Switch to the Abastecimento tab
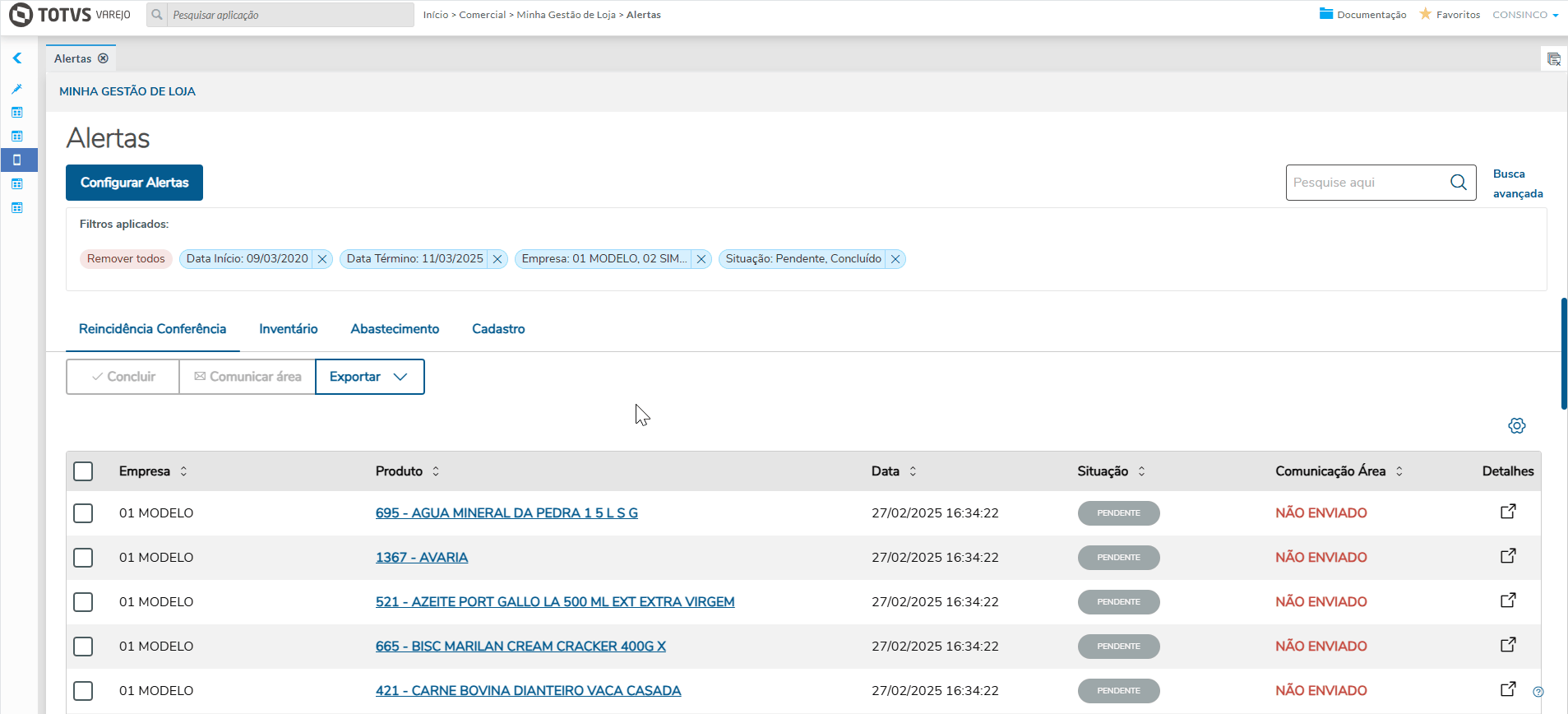The width and height of the screenshot is (1568, 714). [395, 329]
